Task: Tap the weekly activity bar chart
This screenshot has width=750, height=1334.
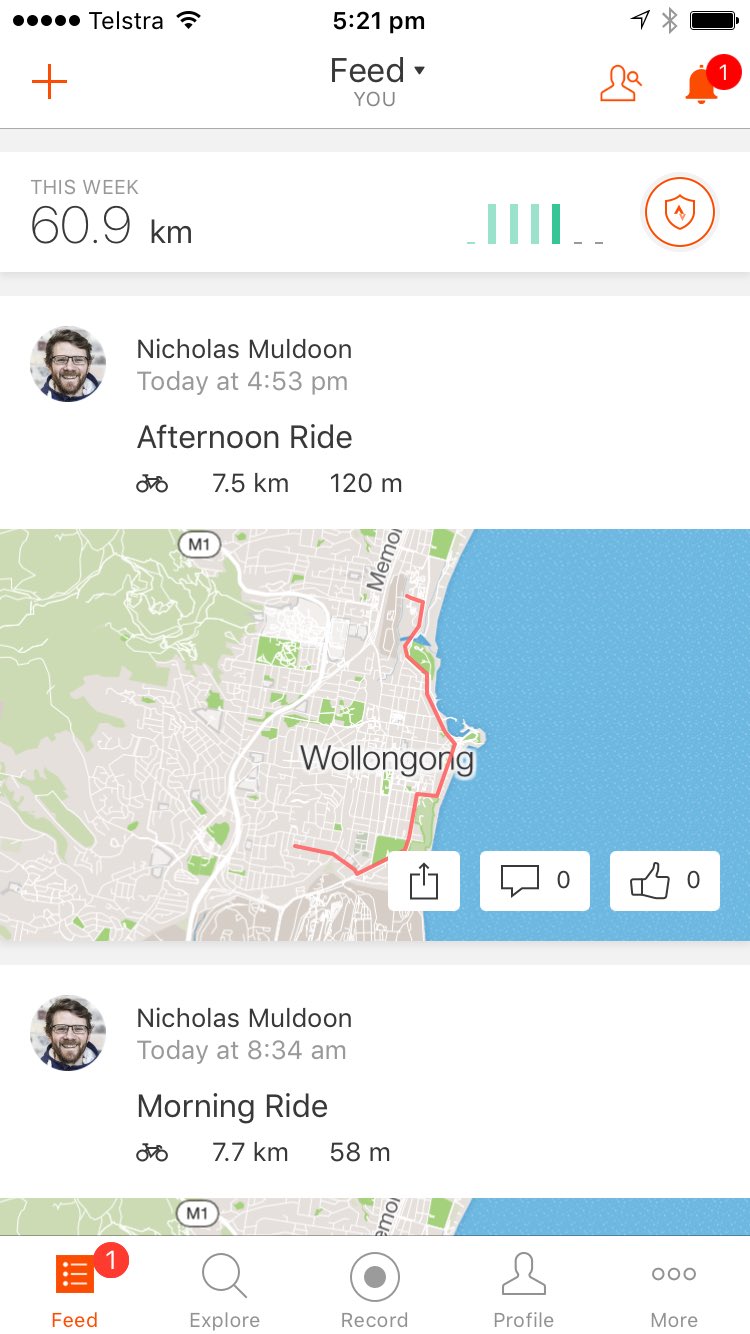Action: click(535, 224)
